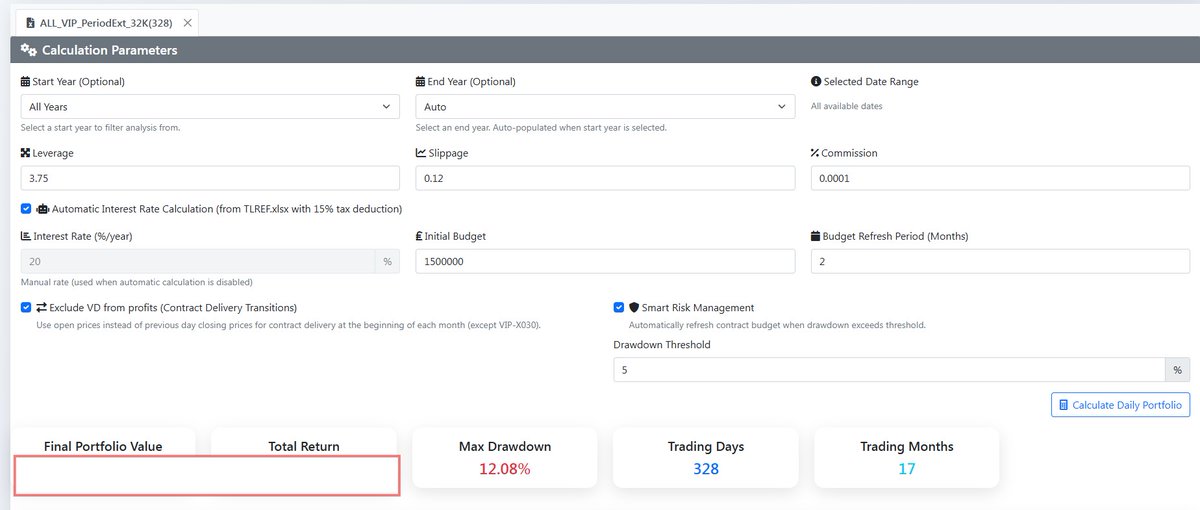
Task: Focus the Commission input containing 0.0001
Action: point(1000,178)
